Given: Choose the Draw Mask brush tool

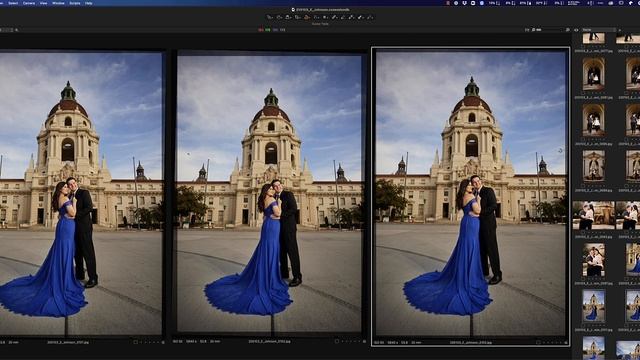Looking at the screenshot, I should click(x=334, y=17).
